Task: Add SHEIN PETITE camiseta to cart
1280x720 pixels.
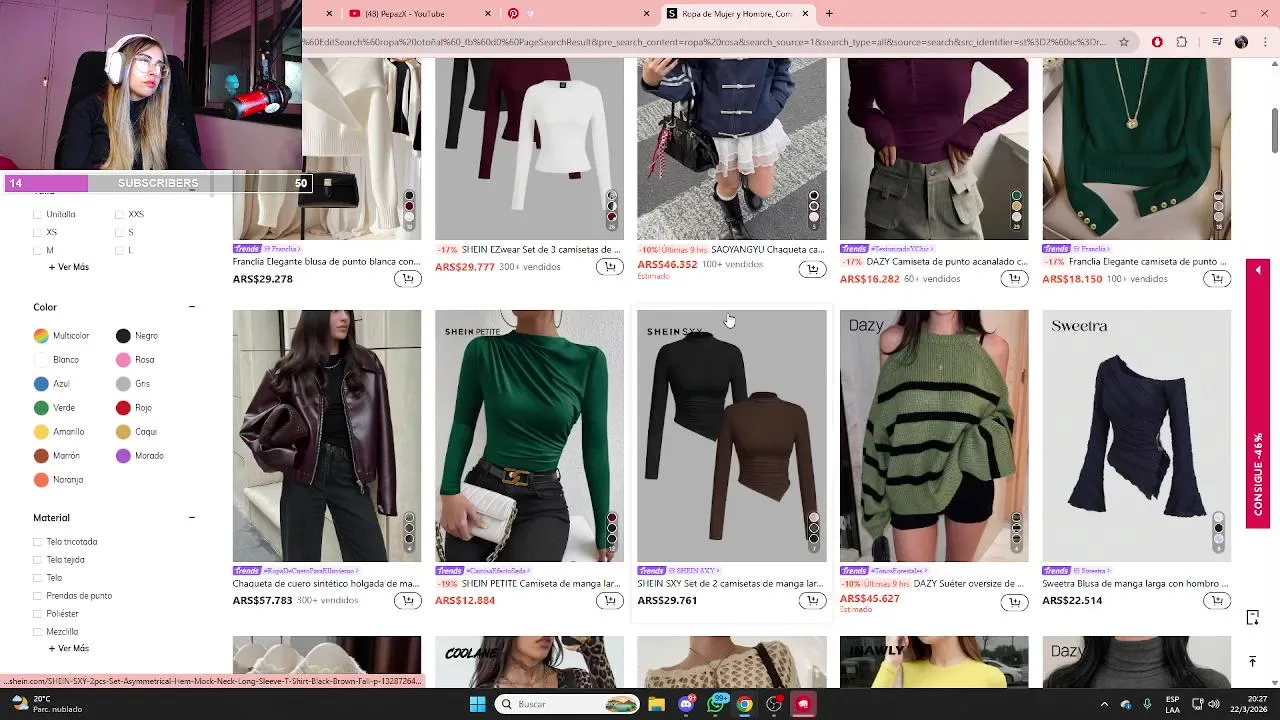Action: (x=609, y=601)
